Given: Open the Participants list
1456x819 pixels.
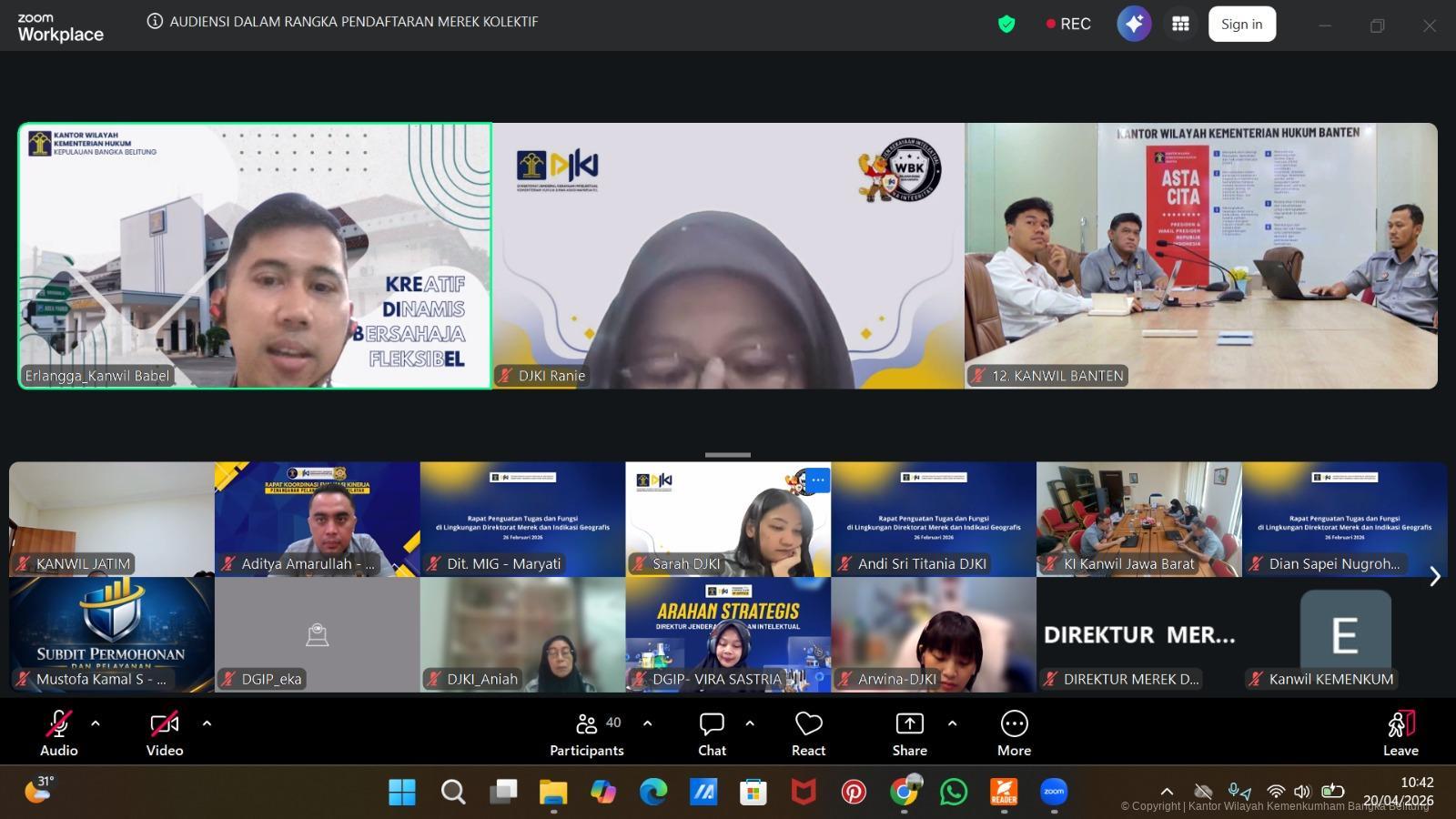Looking at the screenshot, I should point(587,733).
